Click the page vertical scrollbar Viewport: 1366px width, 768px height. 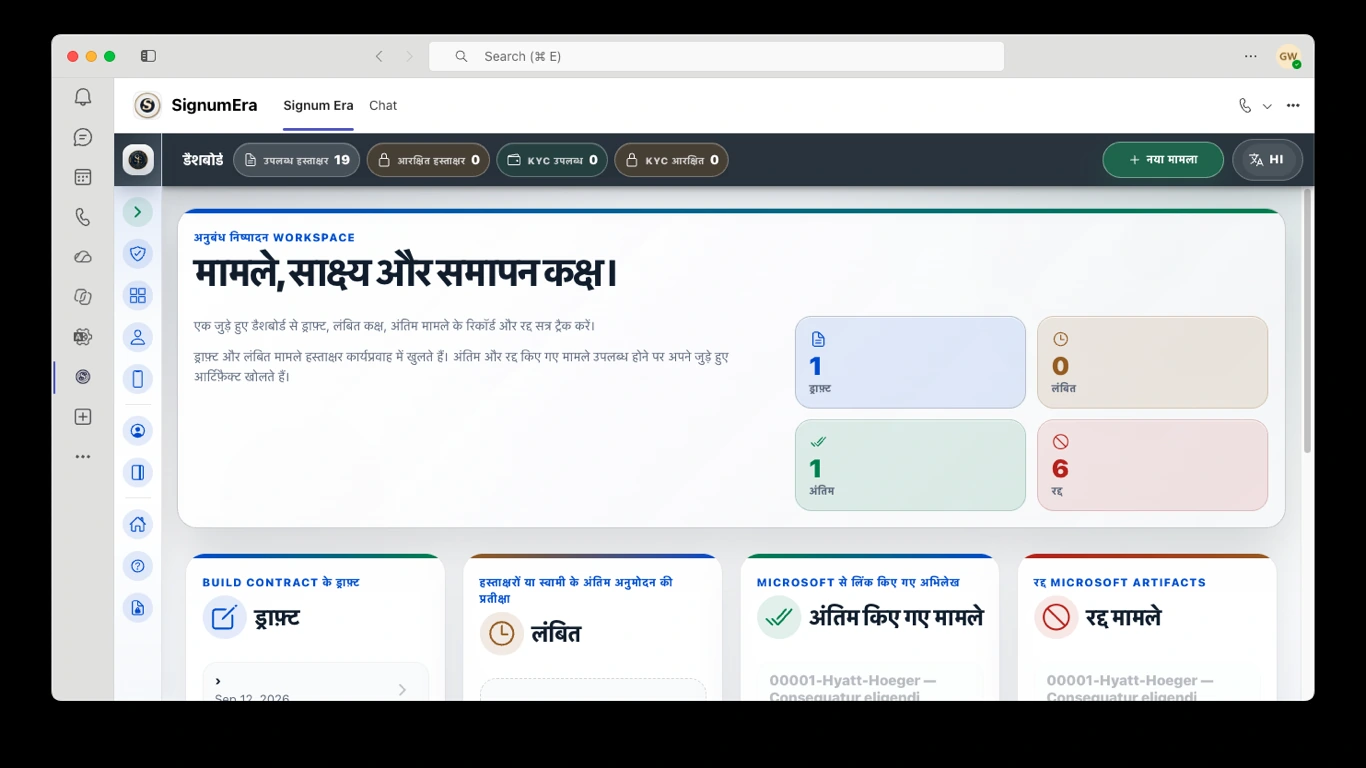click(1307, 320)
